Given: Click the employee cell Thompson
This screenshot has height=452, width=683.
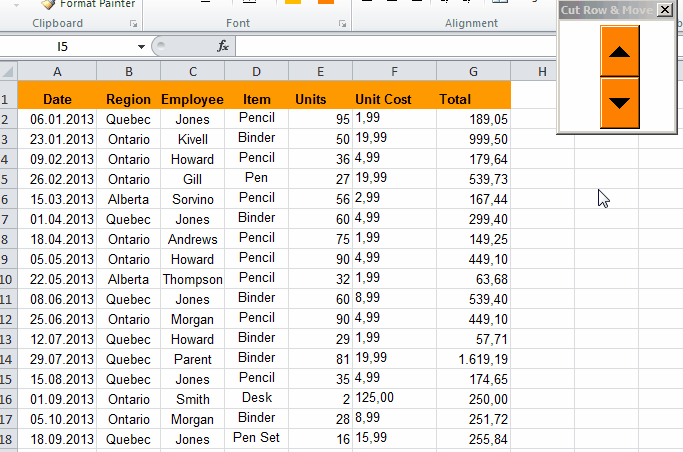Looking at the screenshot, I should tap(193, 279).
